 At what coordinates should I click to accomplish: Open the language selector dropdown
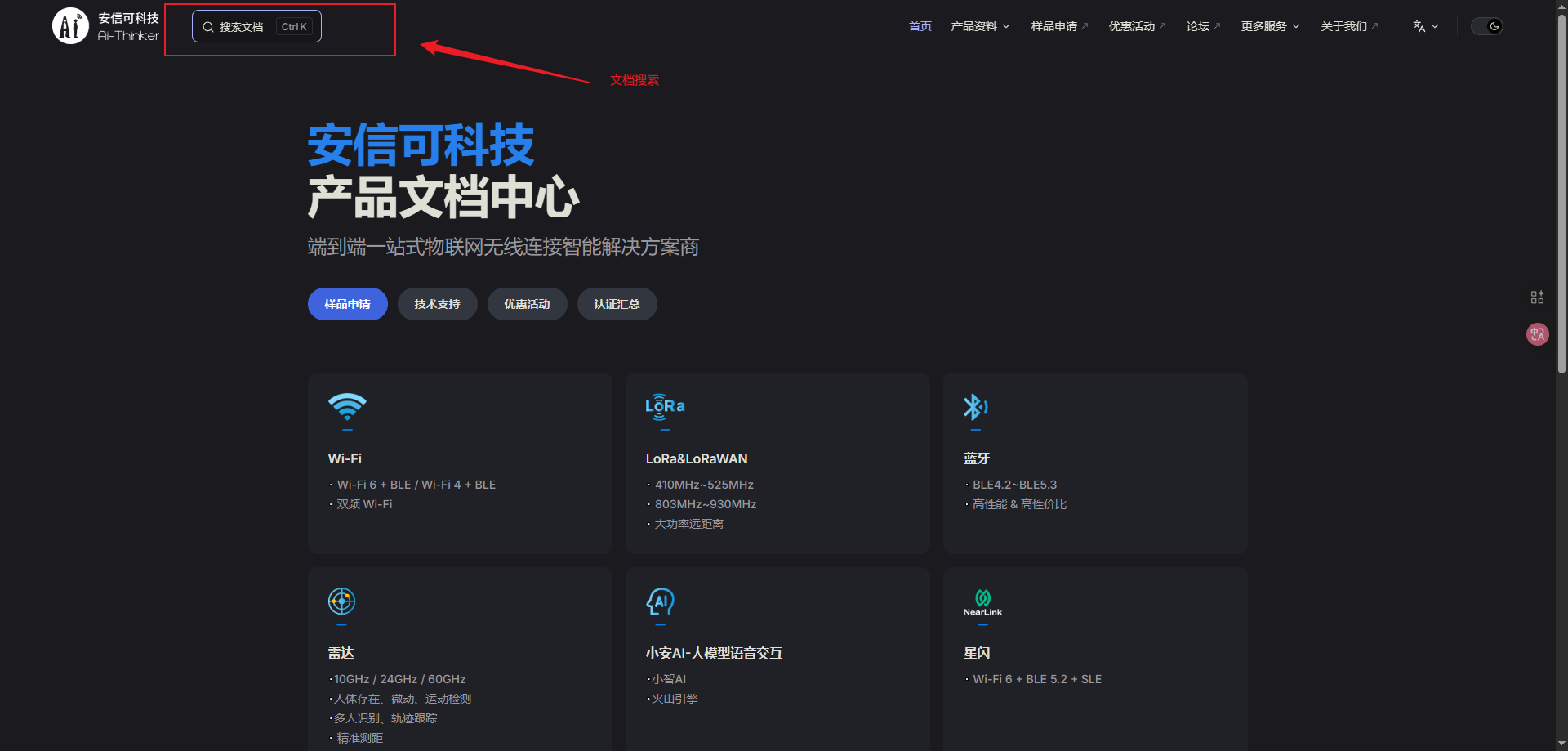tap(1425, 26)
